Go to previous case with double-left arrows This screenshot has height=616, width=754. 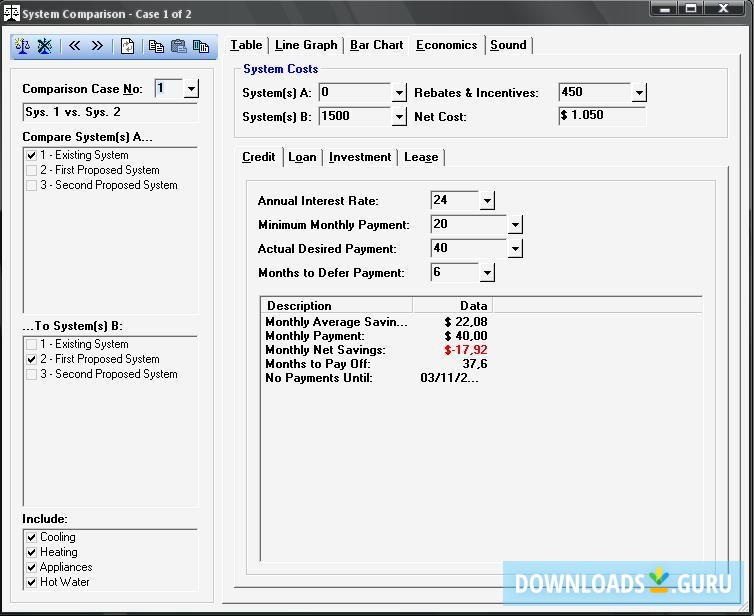point(75,46)
